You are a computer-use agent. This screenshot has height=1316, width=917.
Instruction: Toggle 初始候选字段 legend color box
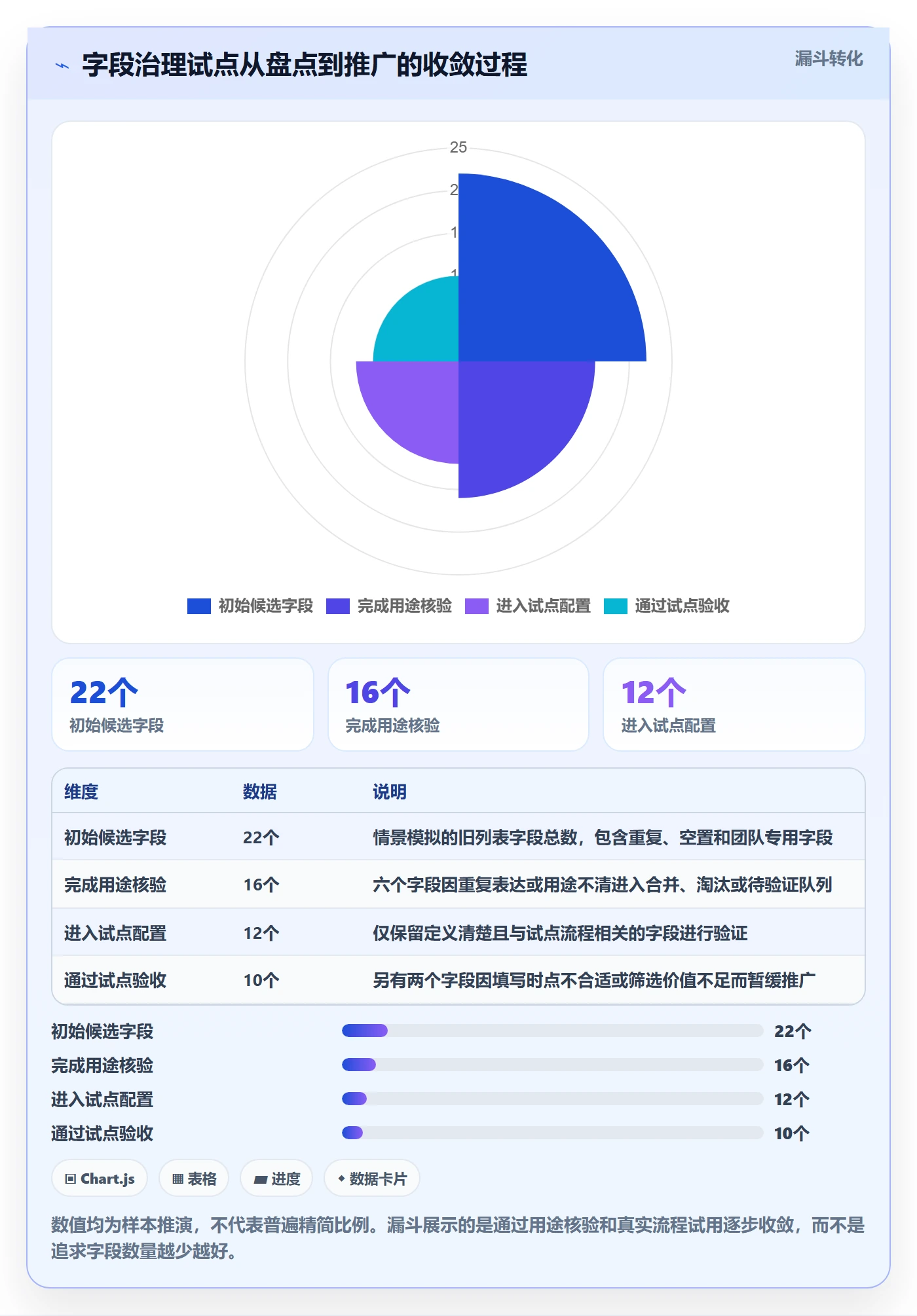click(x=198, y=606)
